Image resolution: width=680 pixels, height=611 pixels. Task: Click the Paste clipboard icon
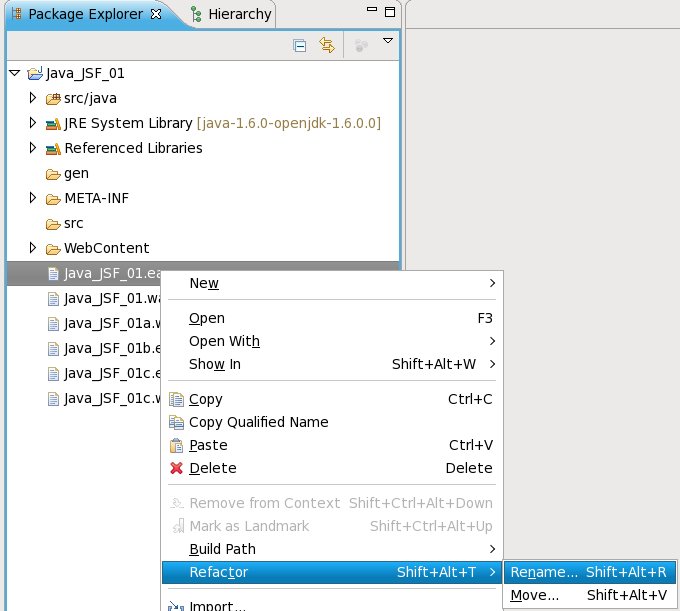(x=177, y=445)
